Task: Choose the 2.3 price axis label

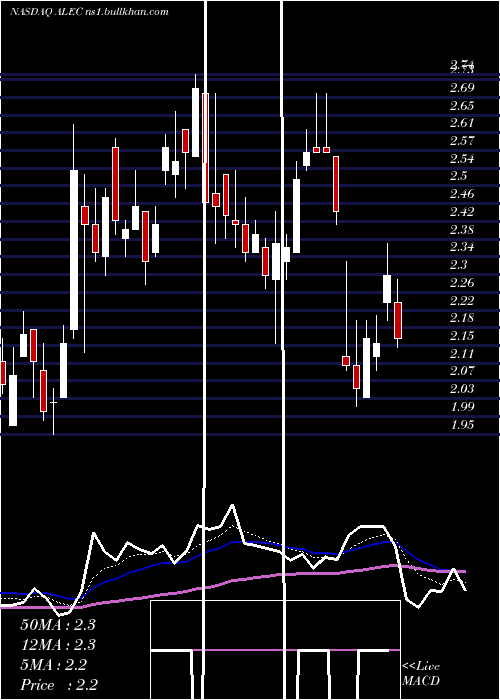Action: click(458, 265)
